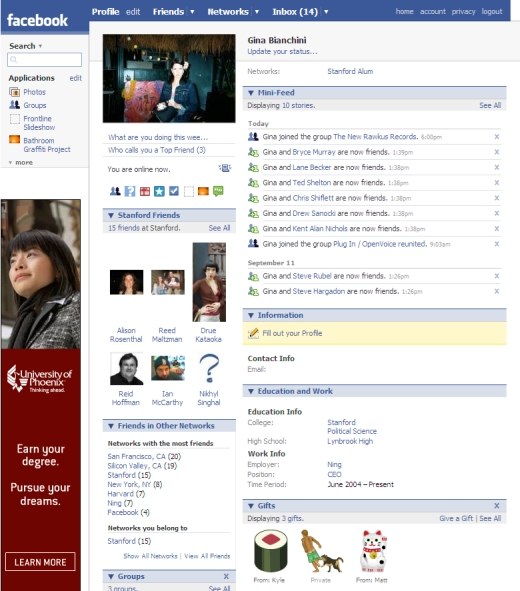Collapse the Stanford Friends section
This screenshot has height=591, width=520.
tap(111, 215)
